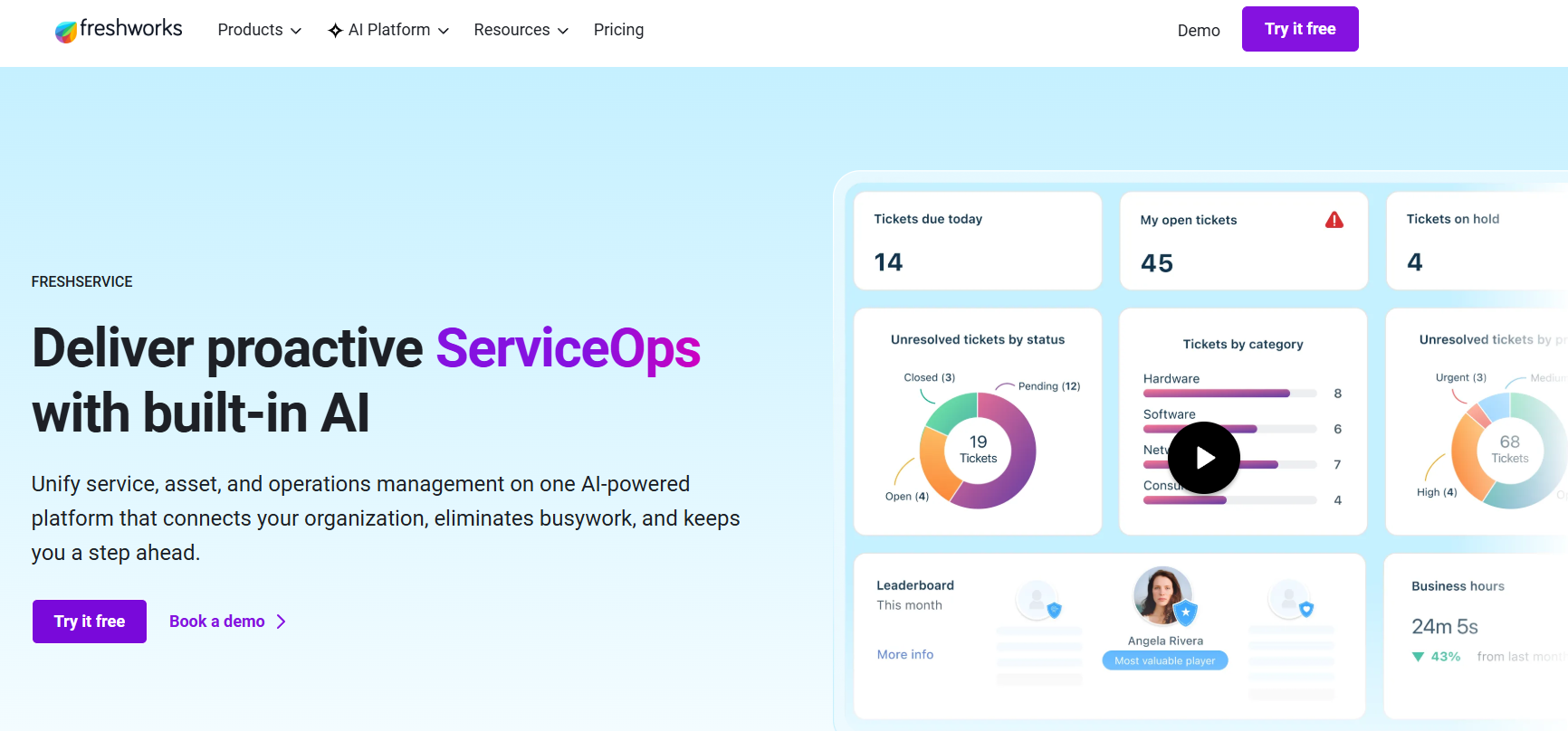Click the Open (4) chart label
This screenshot has height=731, width=1568.
tap(907, 497)
